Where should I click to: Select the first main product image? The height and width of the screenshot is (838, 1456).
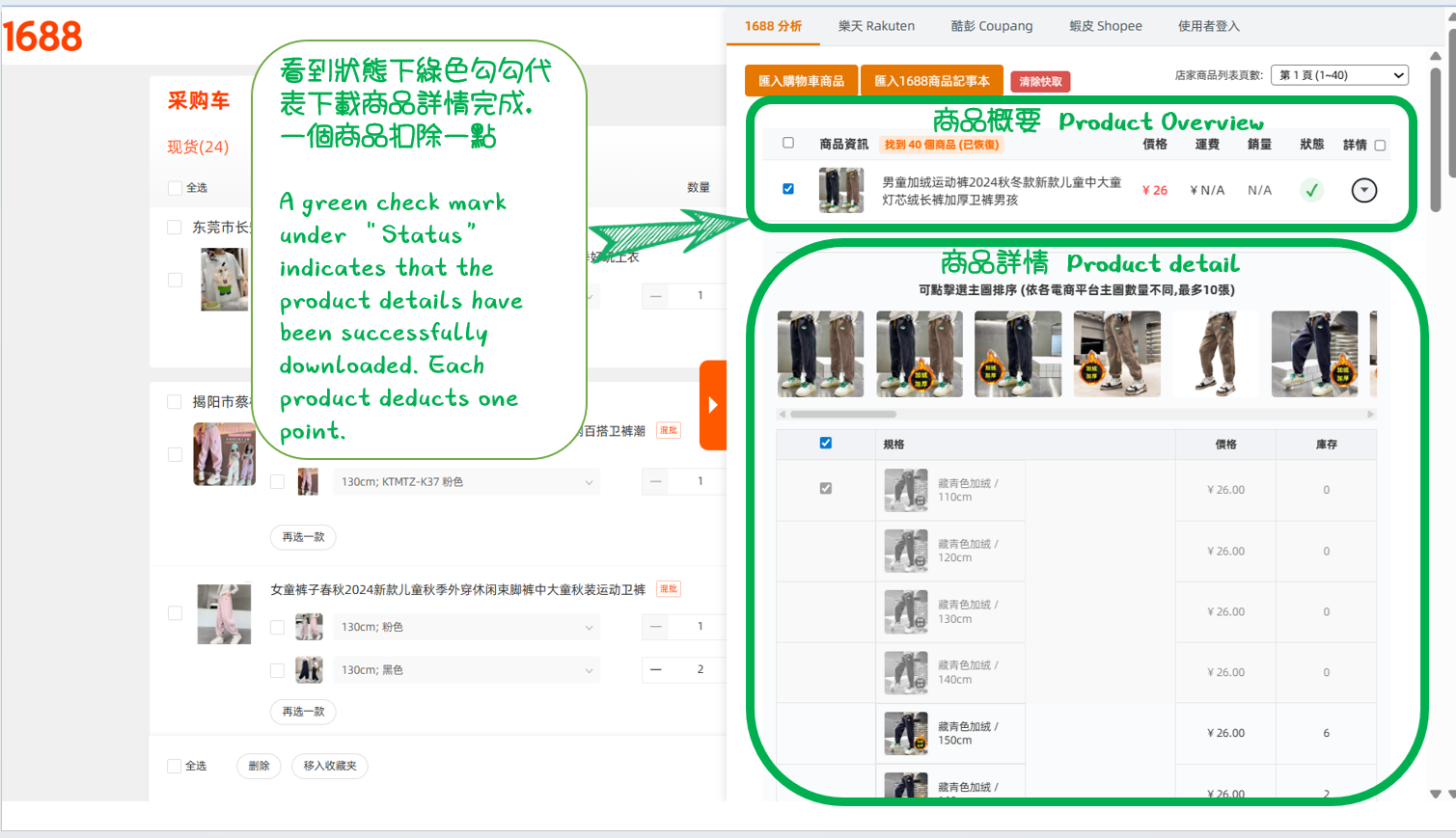coord(820,354)
